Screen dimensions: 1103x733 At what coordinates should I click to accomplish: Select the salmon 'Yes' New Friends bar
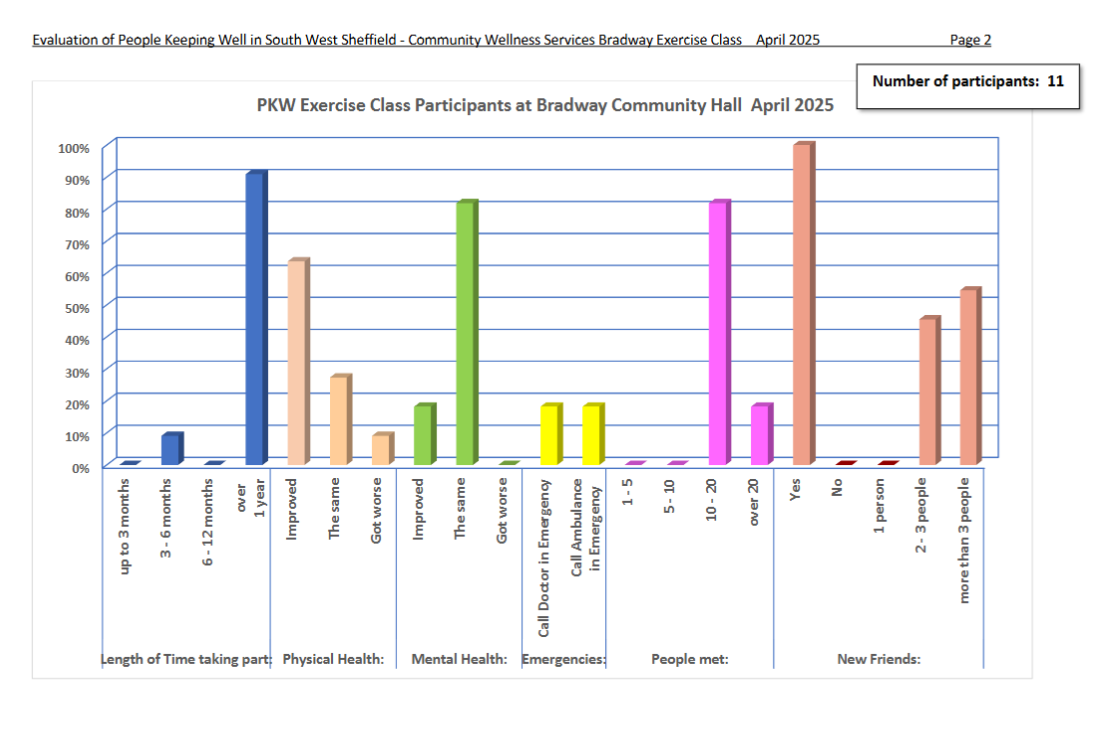pyautogui.click(x=803, y=304)
